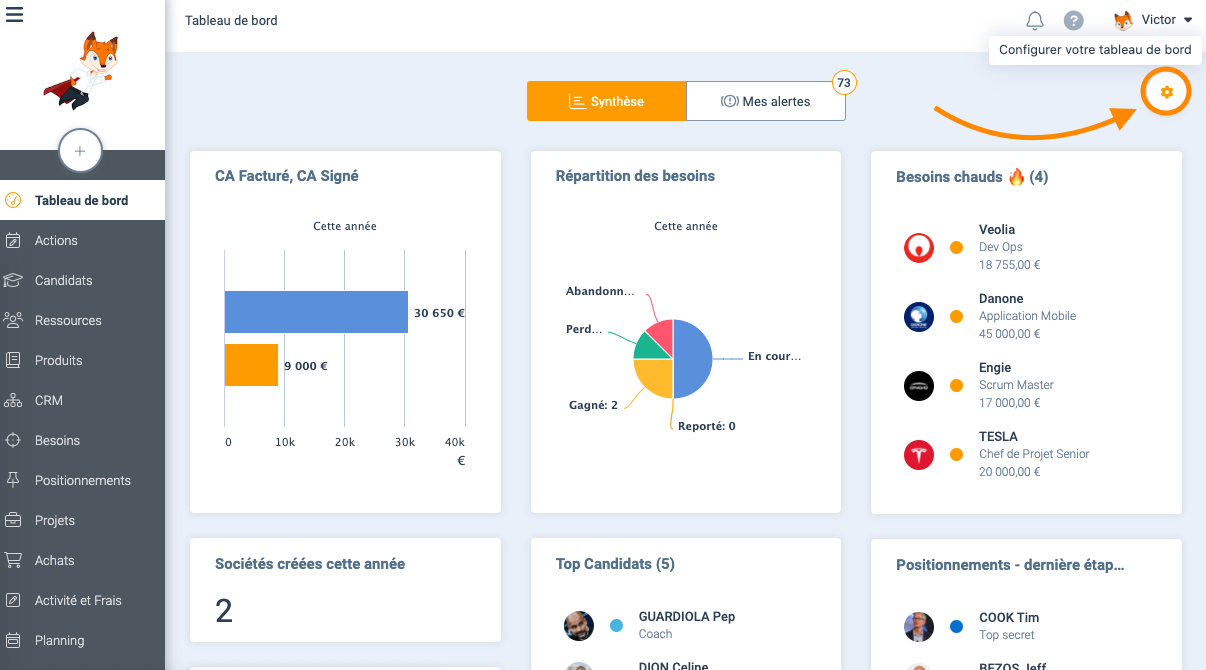Click the Positionnements - dernière étape heading
This screenshot has width=1206, height=670.
click(x=1010, y=565)
